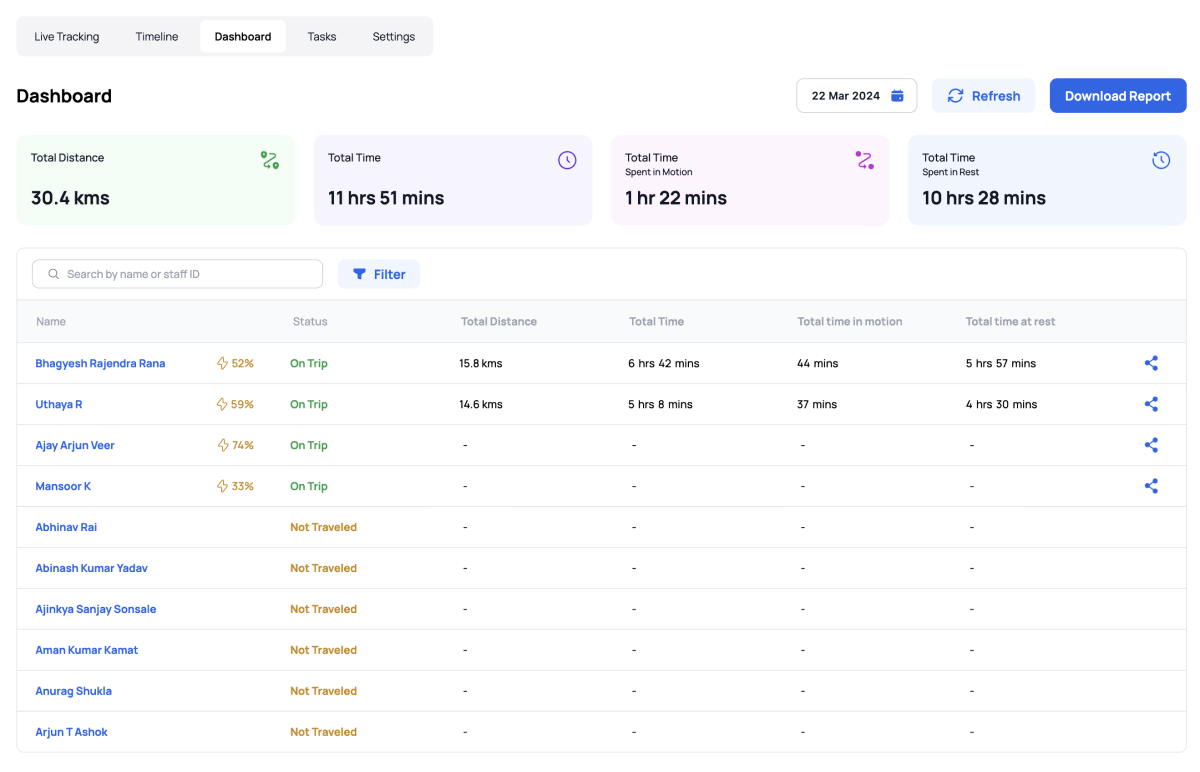Go to the Tasks tab
This screenshot has height=772, width=1200.
click(x=322, y=37)
